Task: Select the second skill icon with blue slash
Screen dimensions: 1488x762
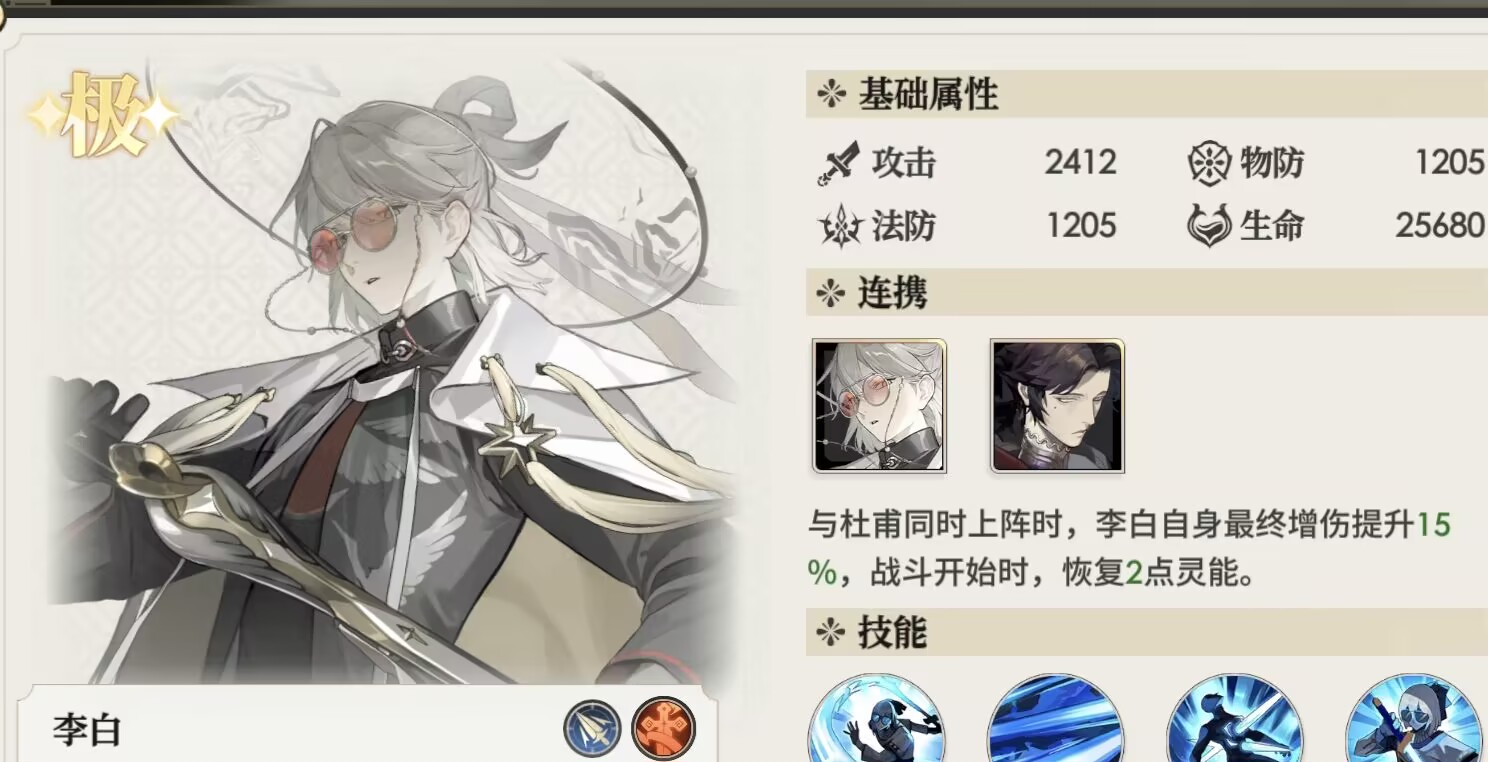Action: [x=1055, y=718]
